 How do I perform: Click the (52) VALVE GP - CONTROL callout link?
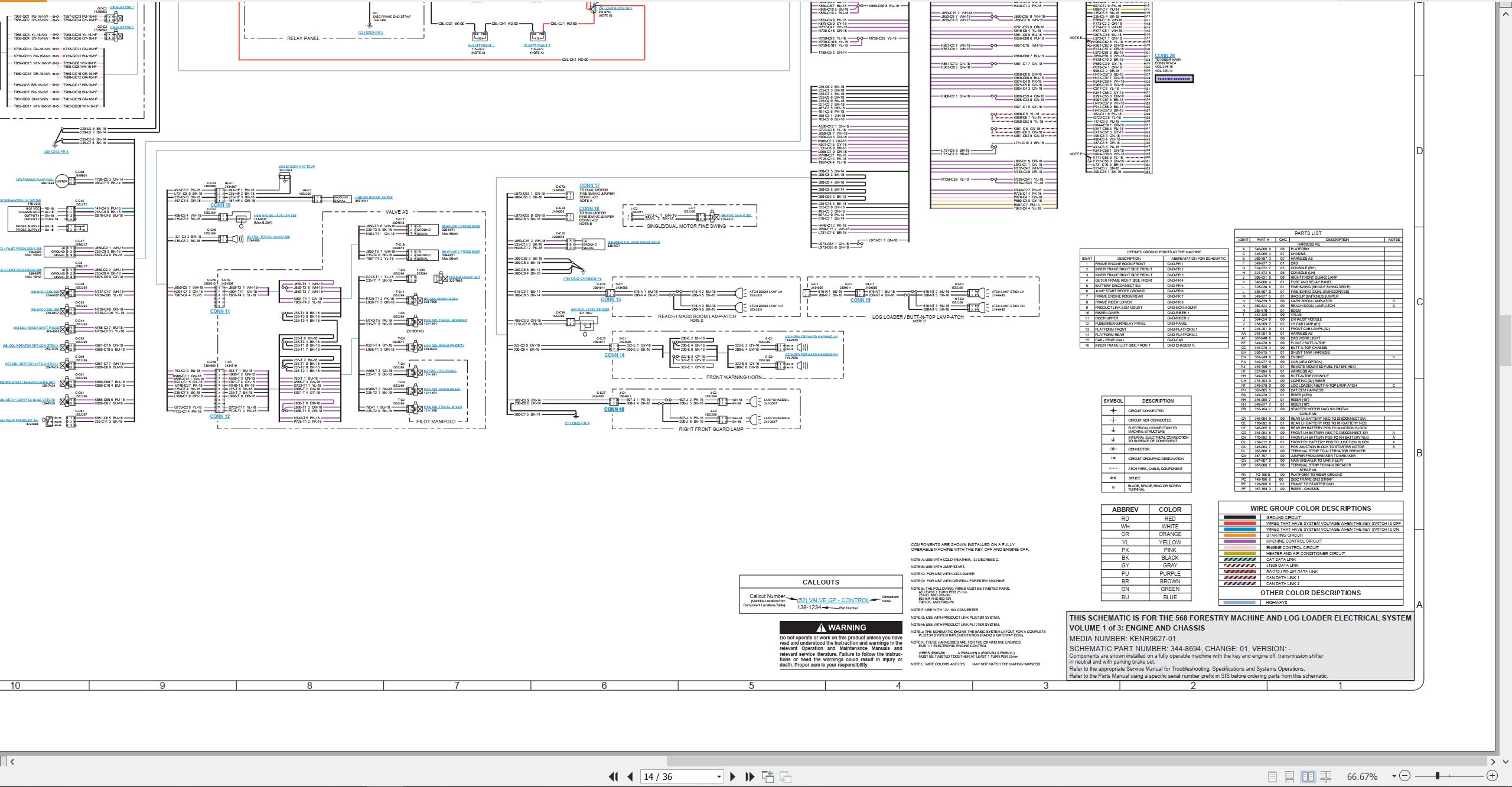(833, 600)
